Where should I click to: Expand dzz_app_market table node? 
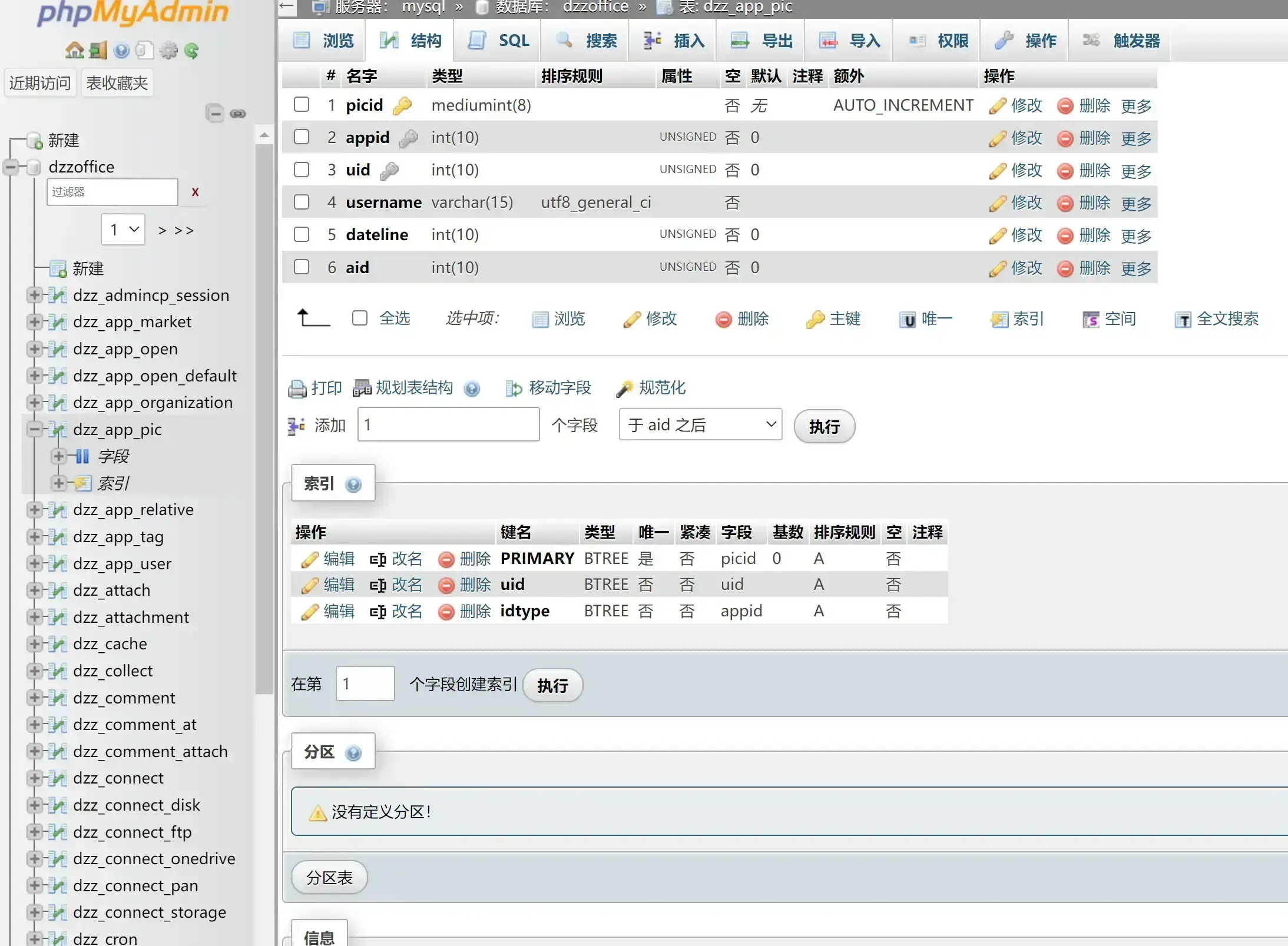point(34,321)
